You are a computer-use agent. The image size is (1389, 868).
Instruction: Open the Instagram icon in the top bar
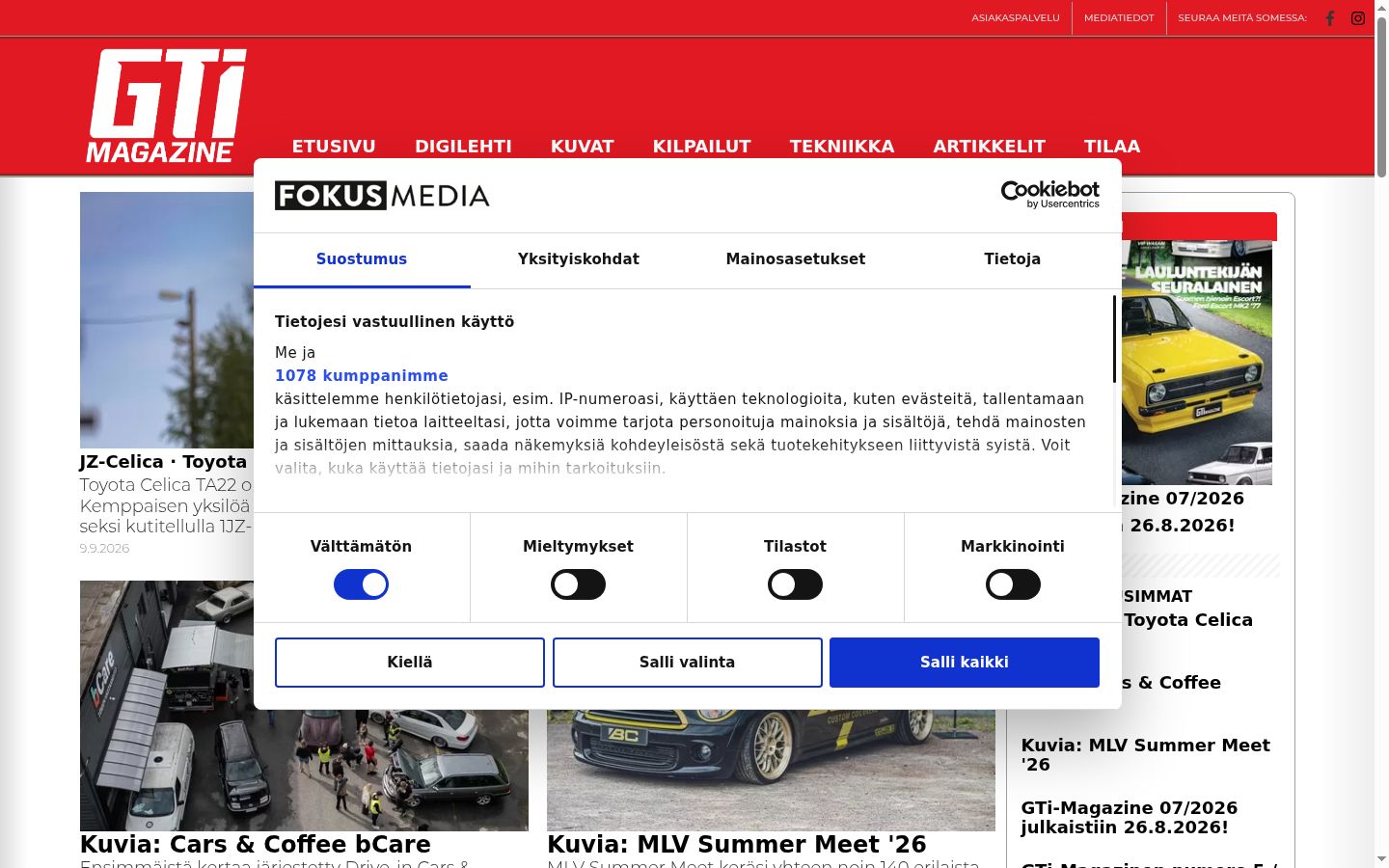point(1358,18)
